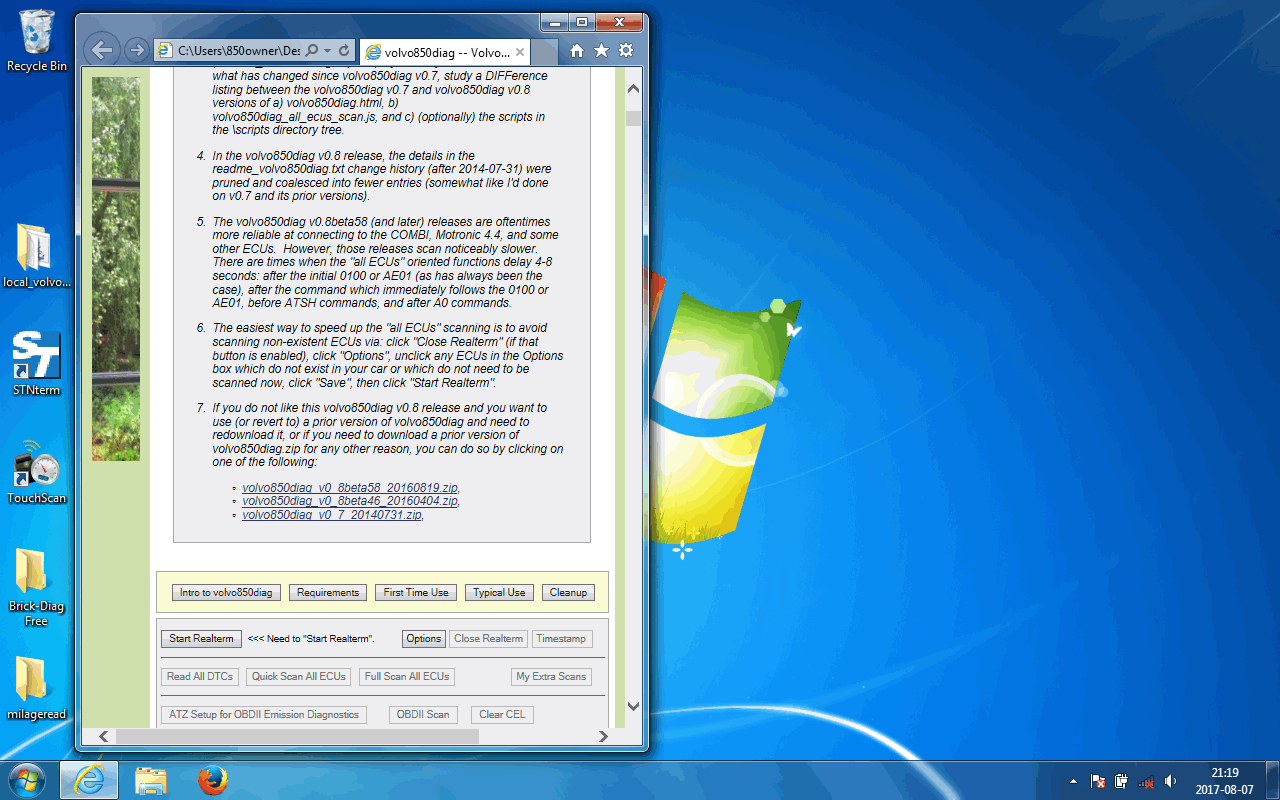Screen dimensions: 1280x800
Task: Open the volvo850diag_v0_8beta46_20160404.zip link
Action: (x=350, y=501)
